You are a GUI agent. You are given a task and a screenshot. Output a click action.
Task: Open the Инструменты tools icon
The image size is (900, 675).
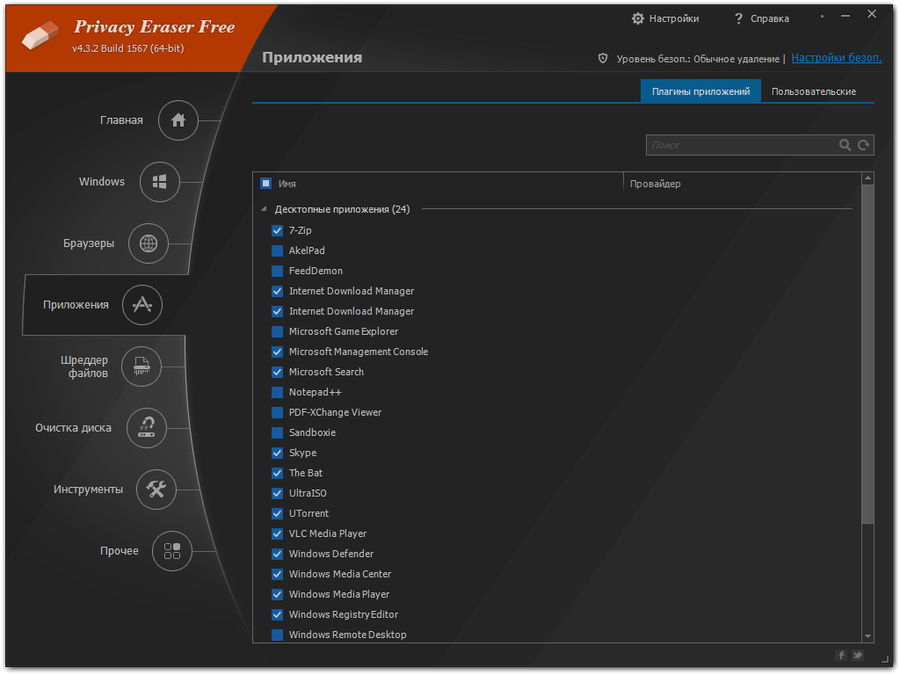pyautogui.click(x=156, y=489)
